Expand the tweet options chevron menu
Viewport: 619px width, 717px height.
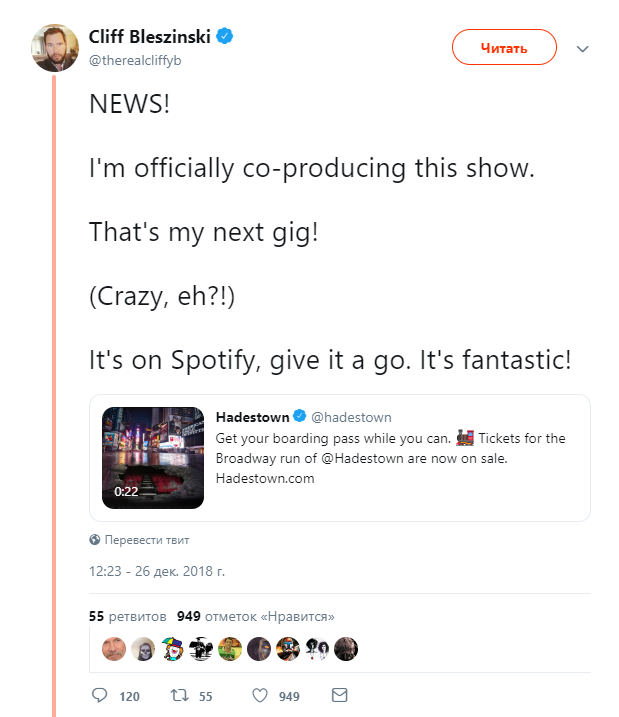[582, 48]
